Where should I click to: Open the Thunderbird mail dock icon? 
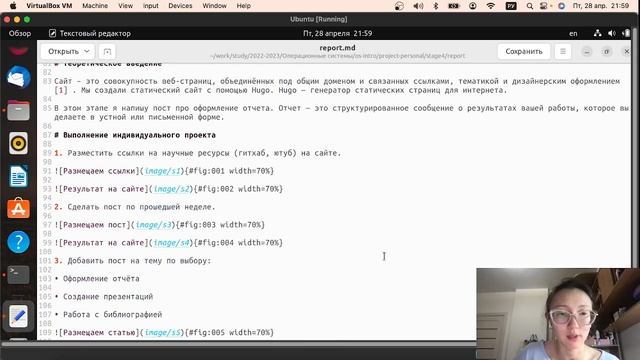click(18, 78)
